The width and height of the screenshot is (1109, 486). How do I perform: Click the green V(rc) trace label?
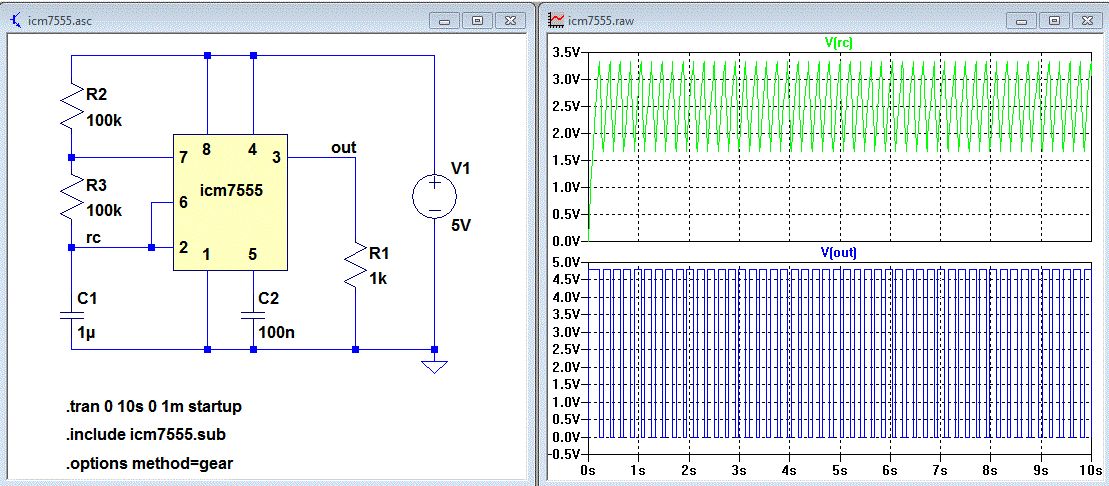pos(837,42)
